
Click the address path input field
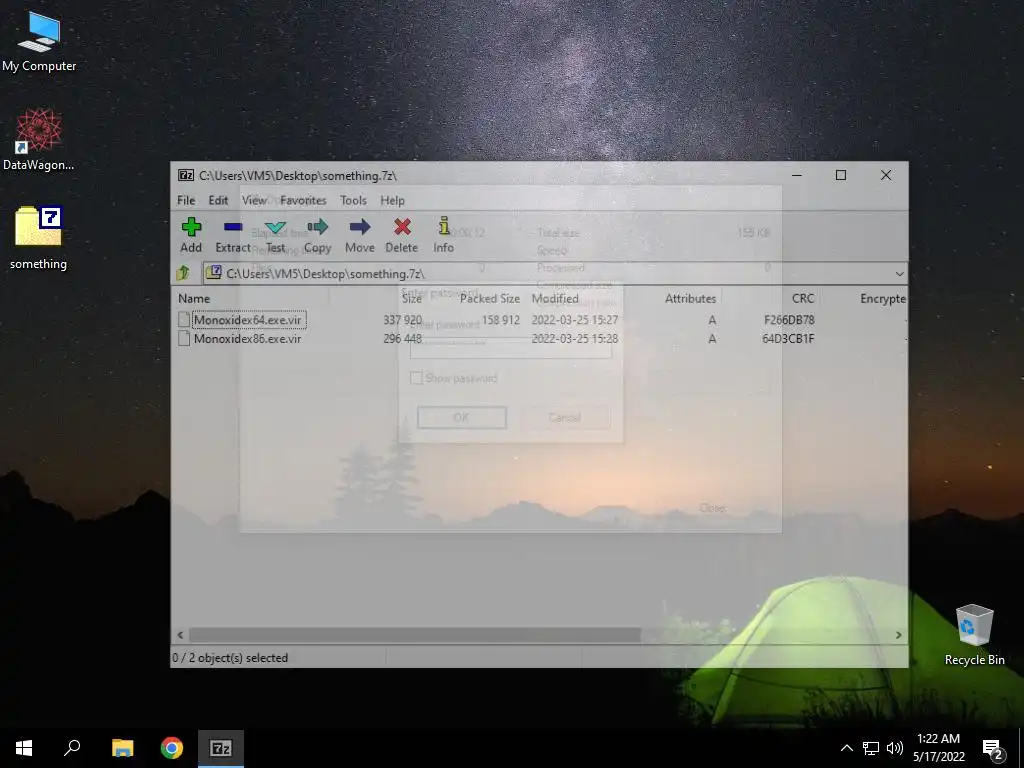pyautogui.click(x=554, y=274)
